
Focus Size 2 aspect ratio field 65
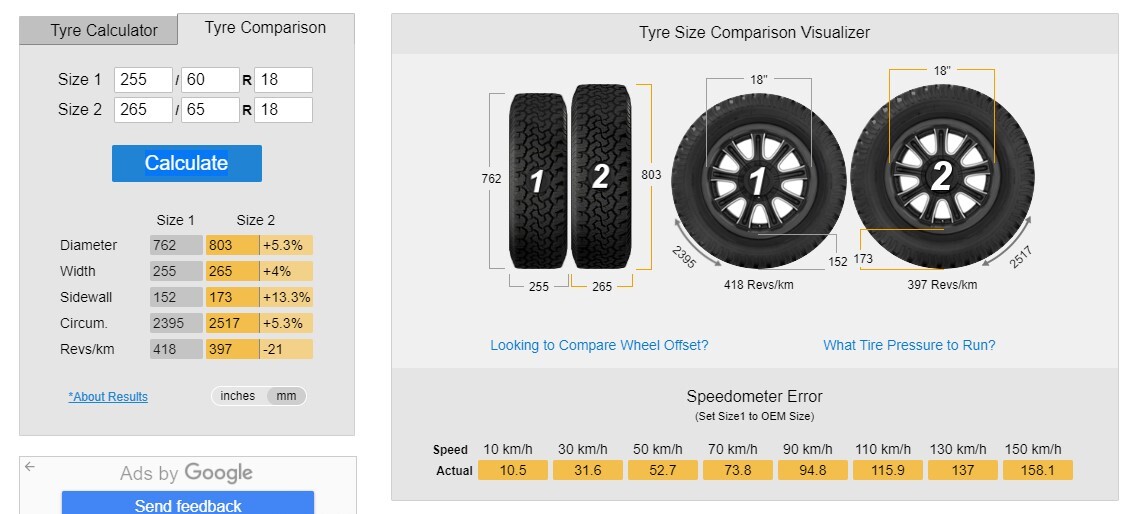coord(210,110)
